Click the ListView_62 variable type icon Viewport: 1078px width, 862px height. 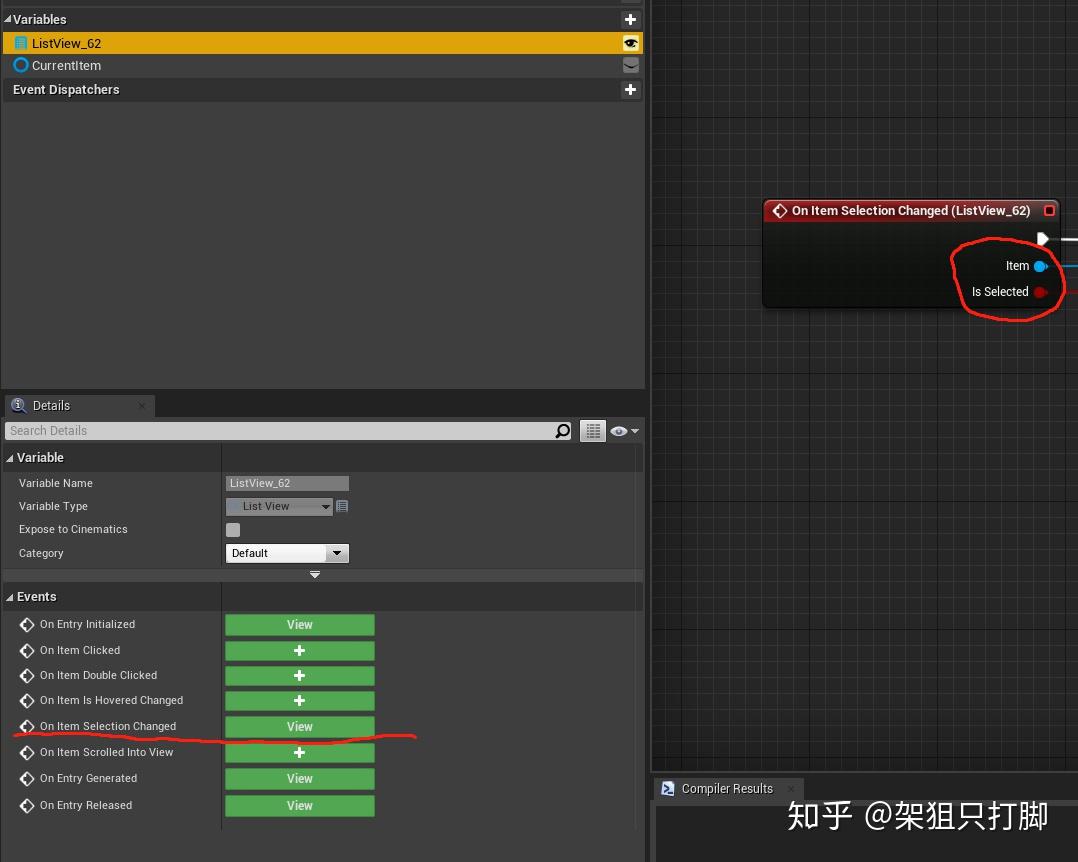(x=20, y=42)
